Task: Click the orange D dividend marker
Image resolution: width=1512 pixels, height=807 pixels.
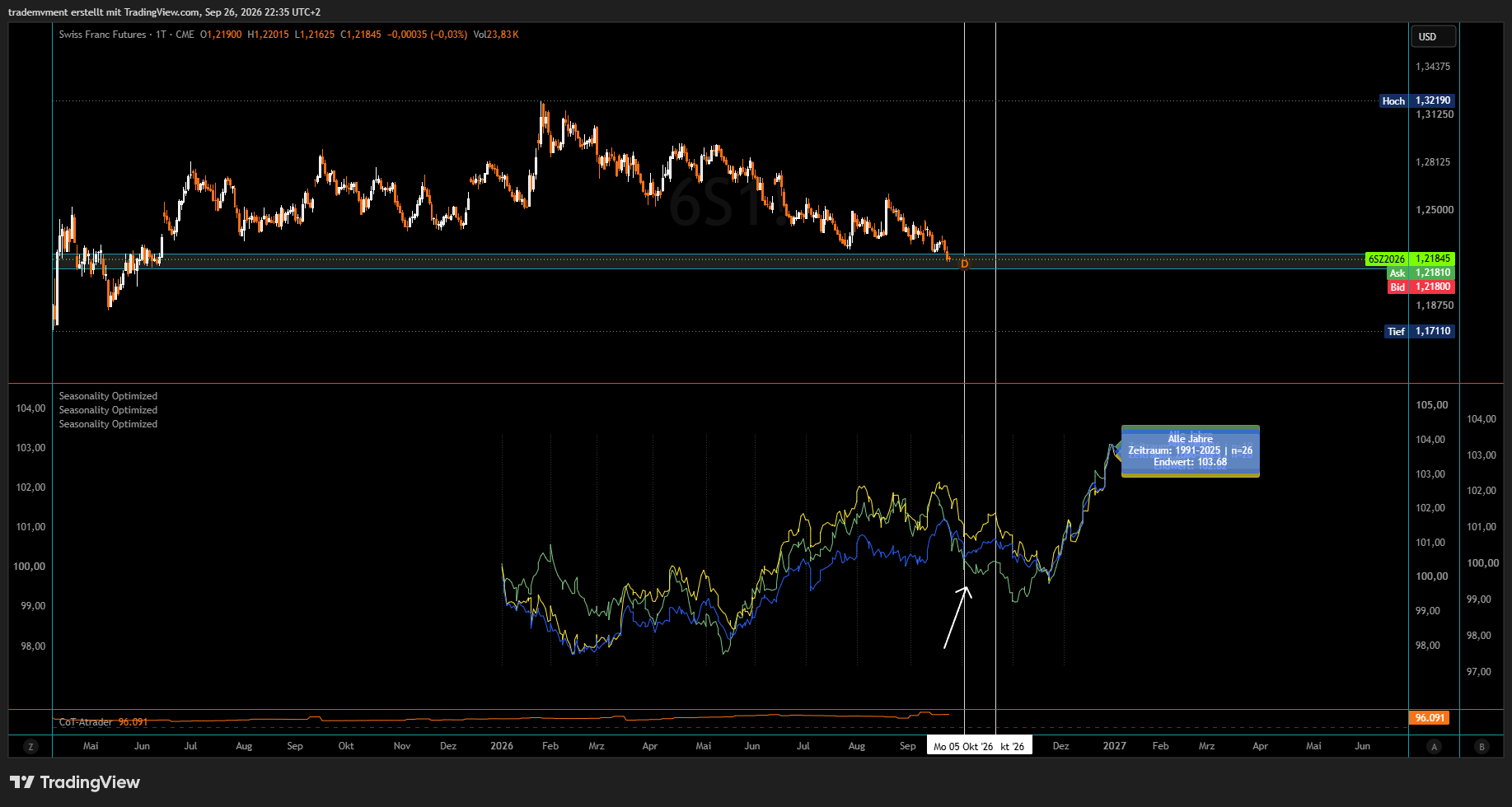Action: [964, 264]
